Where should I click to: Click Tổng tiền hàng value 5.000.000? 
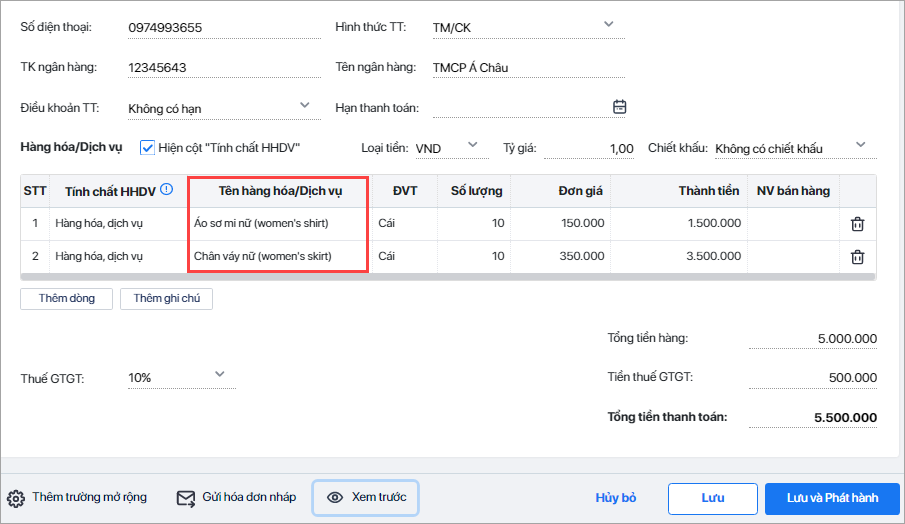coord(813,339)
